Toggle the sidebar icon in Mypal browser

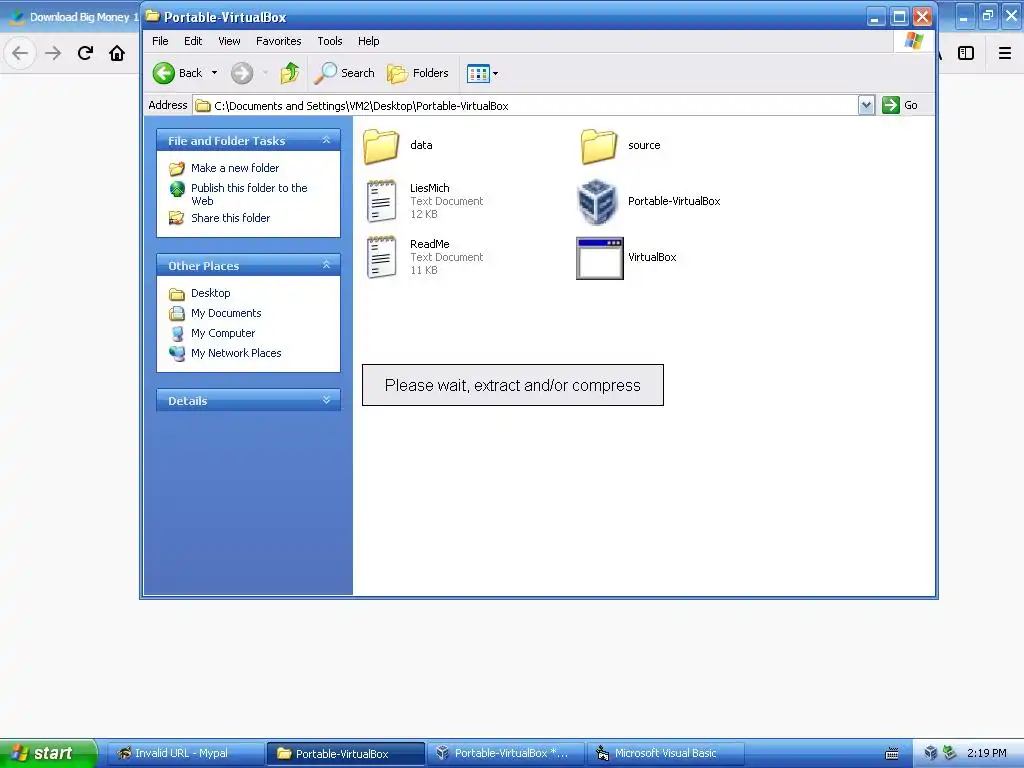pos(966,53)
